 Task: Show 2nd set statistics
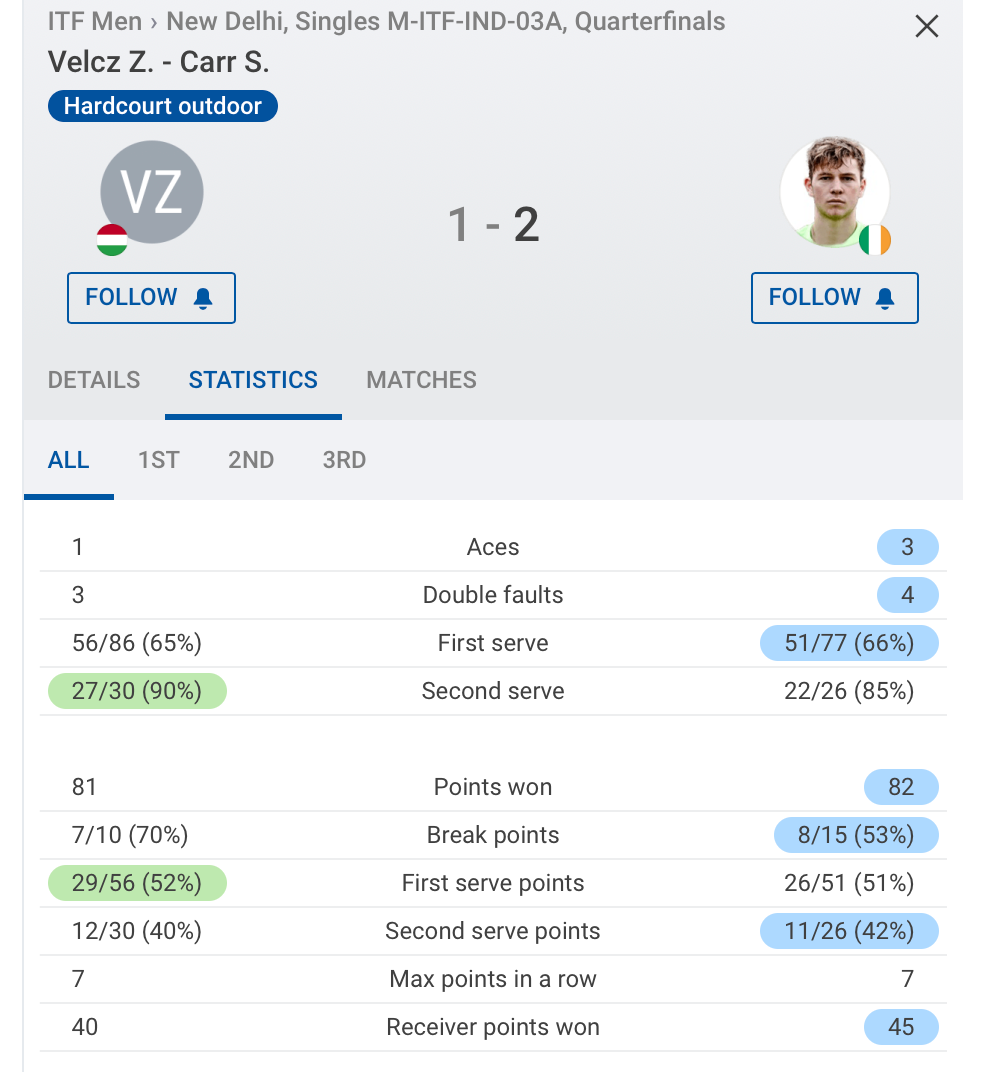tap(251, 460)
